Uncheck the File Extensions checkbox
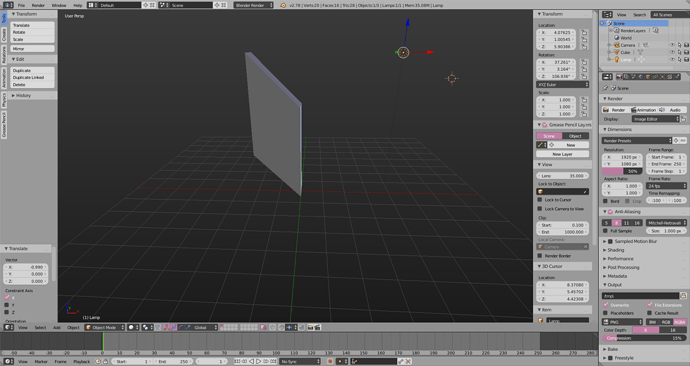Image resolution: width=690 pixels, height=366 pixels. (x=650, y=305)
